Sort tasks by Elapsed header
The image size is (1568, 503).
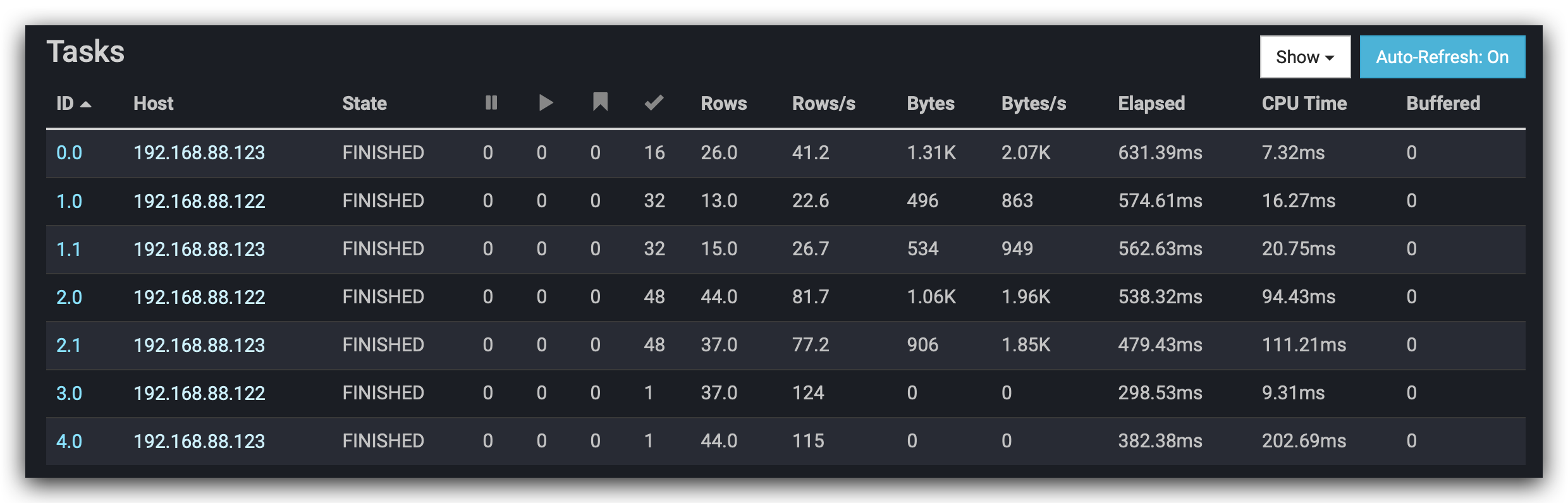pyautogui.click(x=1151, y=104)
